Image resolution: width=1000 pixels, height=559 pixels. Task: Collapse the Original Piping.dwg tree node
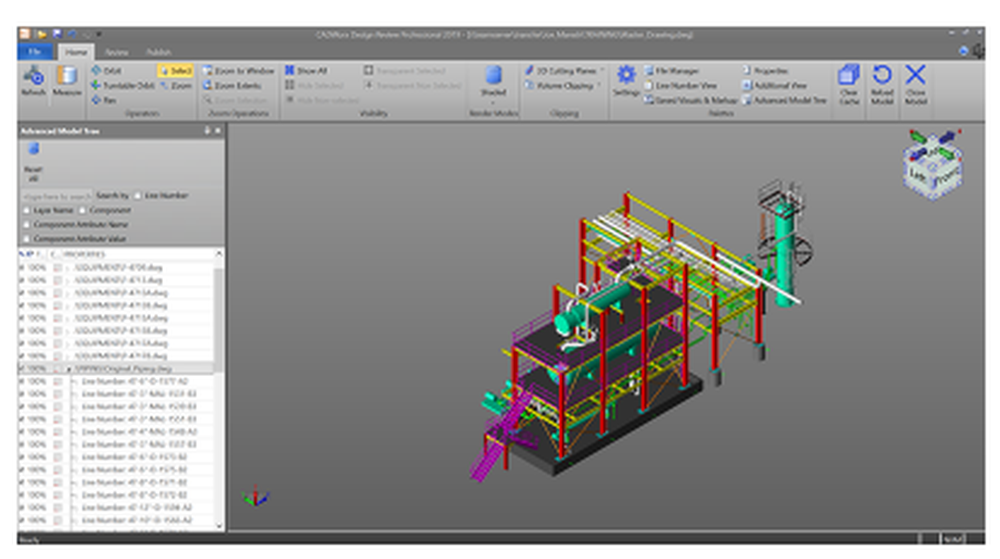click(x=69, y=369)
